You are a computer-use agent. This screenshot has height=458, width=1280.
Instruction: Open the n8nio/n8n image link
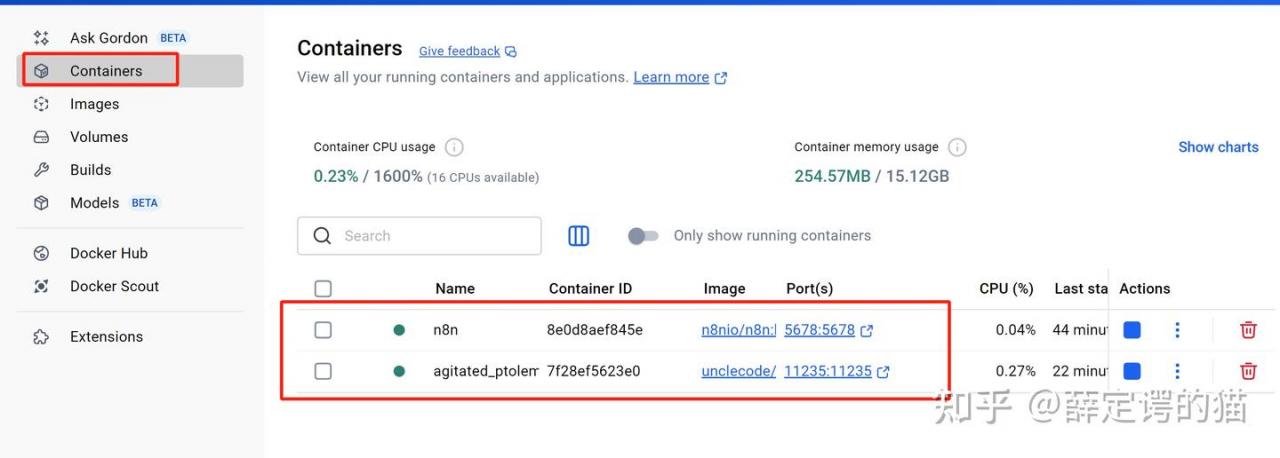coord(738,330)
